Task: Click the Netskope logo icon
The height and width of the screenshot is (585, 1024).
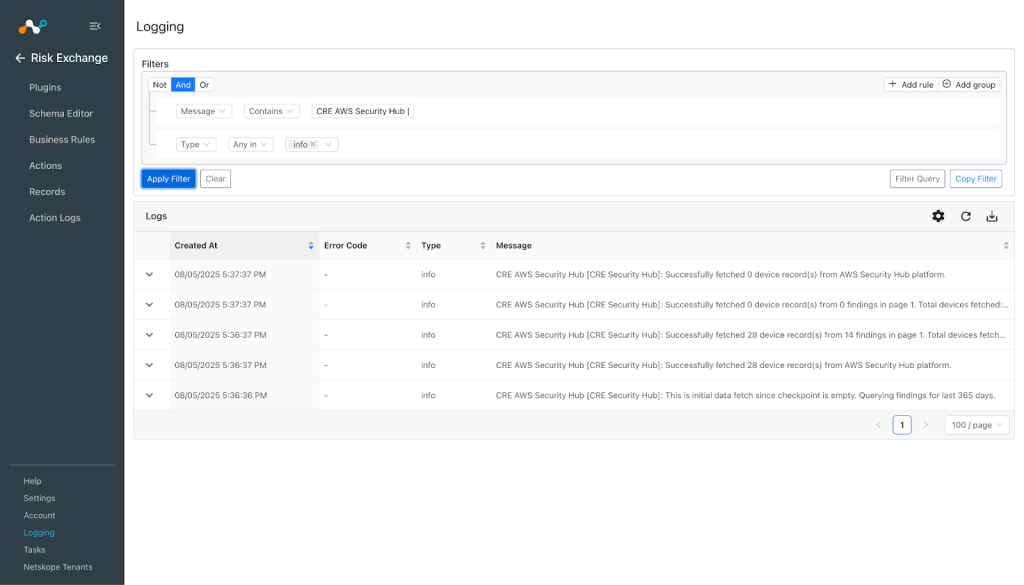Action: (x=33, y=26)
